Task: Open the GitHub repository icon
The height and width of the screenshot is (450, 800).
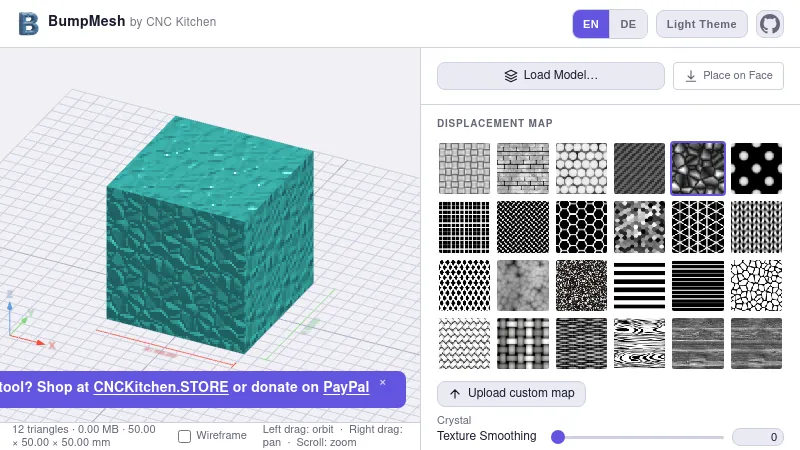Action: point(769,24)
